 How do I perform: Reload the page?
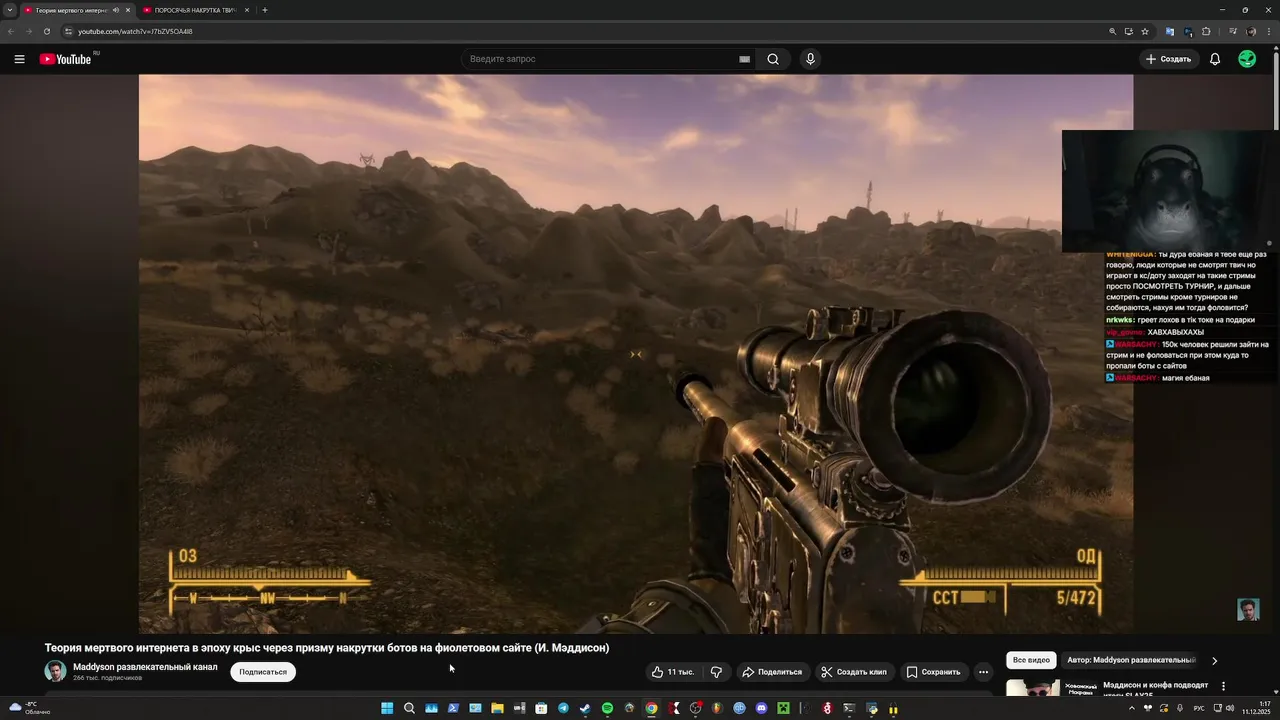46,31
